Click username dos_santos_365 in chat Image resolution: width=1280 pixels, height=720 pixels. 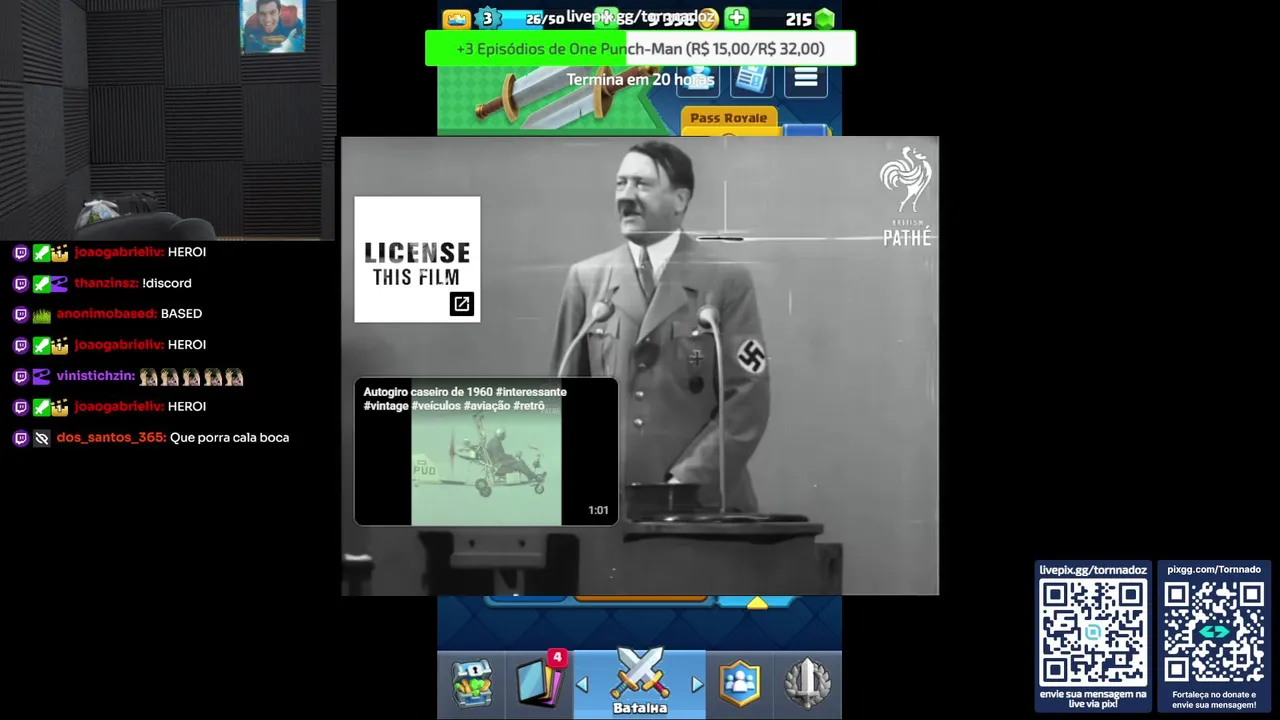(x=111, y=438)
